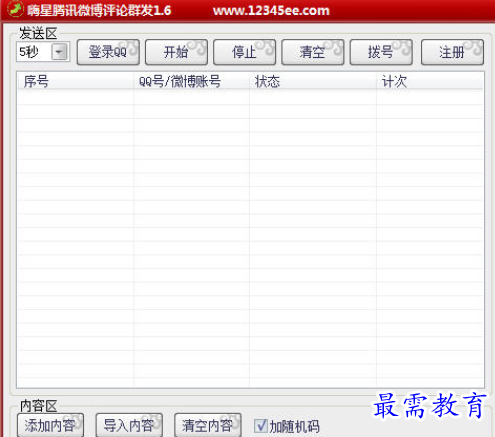Sort by the 序号 column header

click(x=75, y=81)
